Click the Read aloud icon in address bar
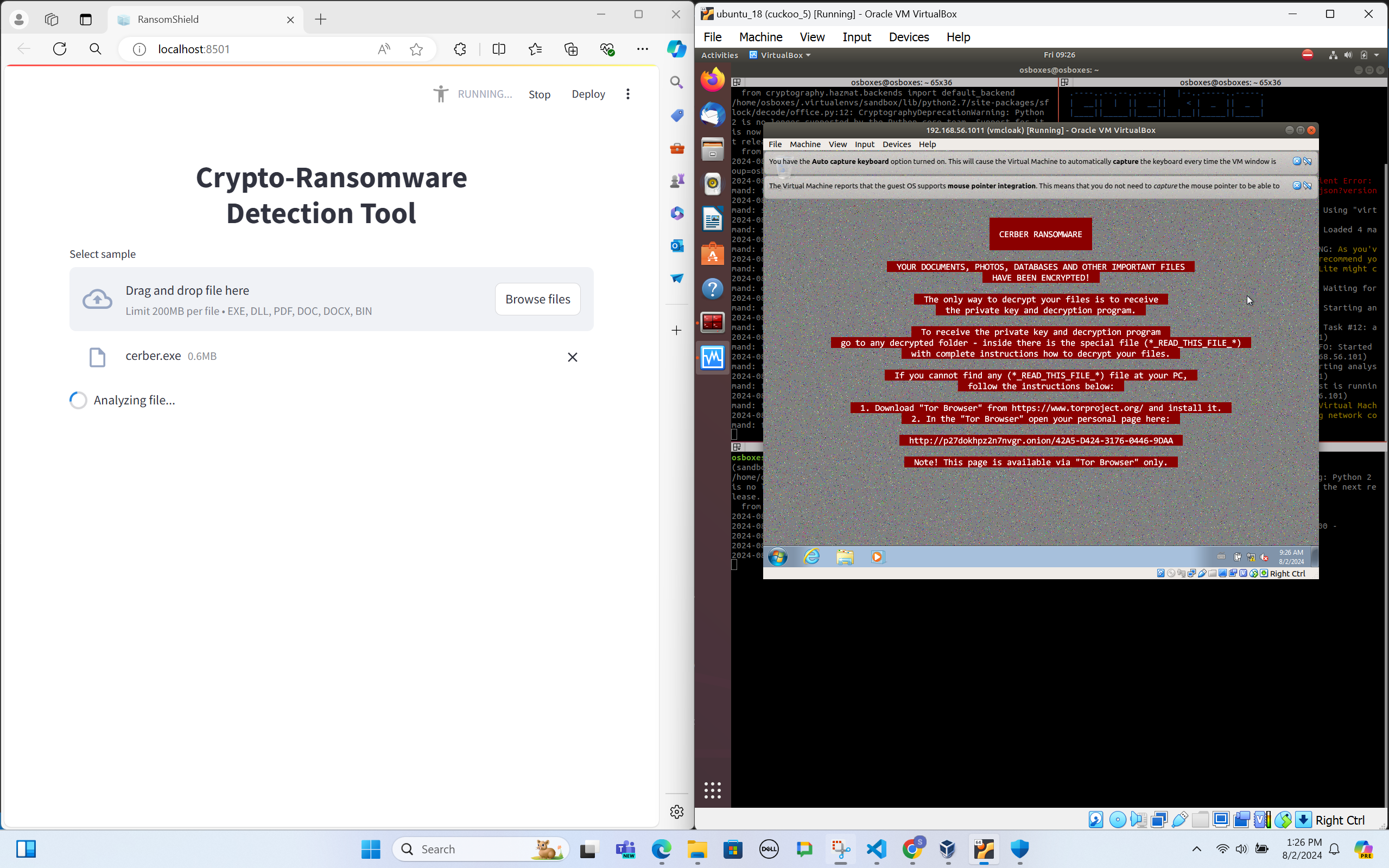Viewport: 1389px width, 868px height. click(383, 49)
